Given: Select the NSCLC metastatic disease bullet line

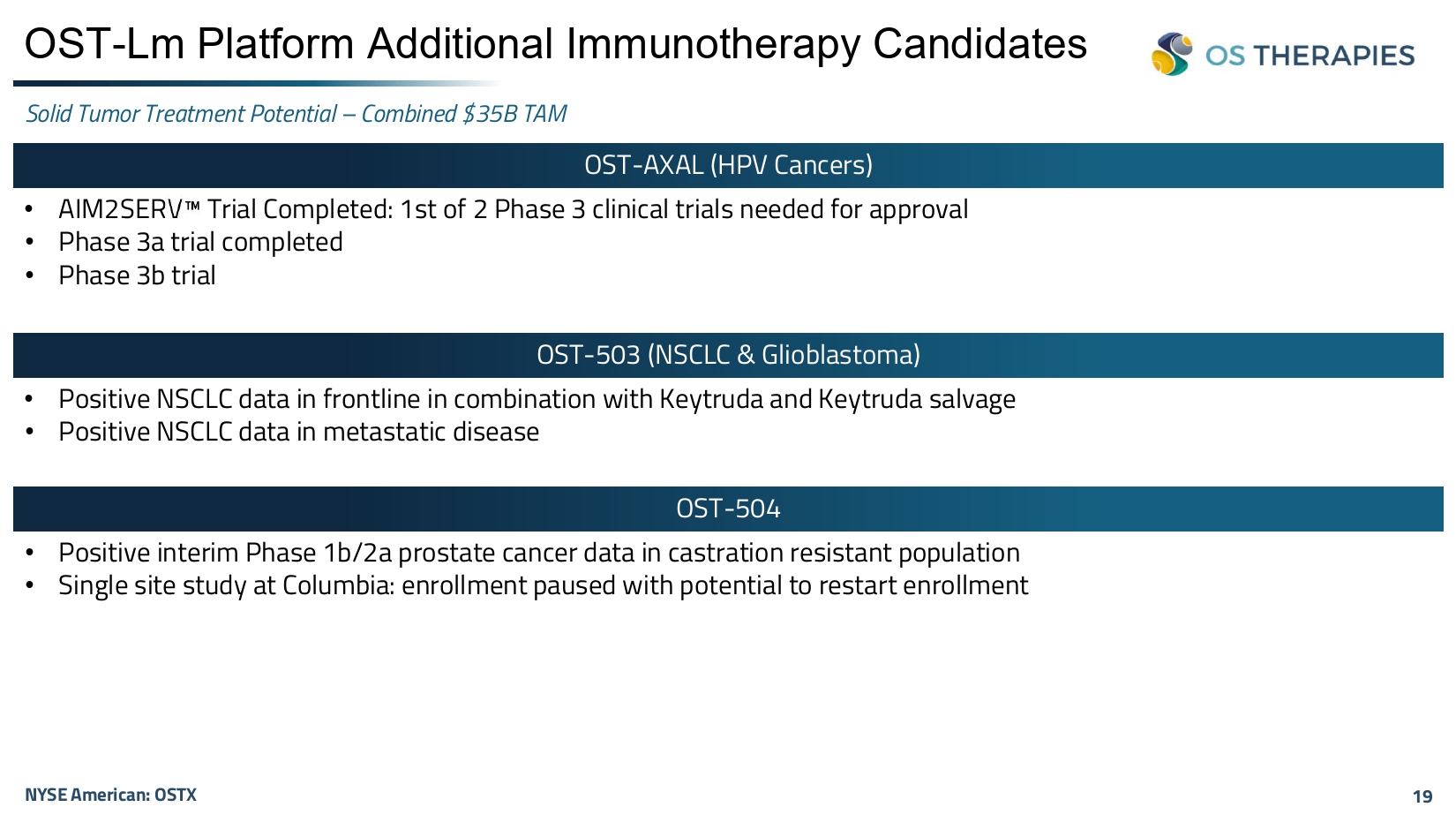Looking at the screenshot, I should (298, 432).
